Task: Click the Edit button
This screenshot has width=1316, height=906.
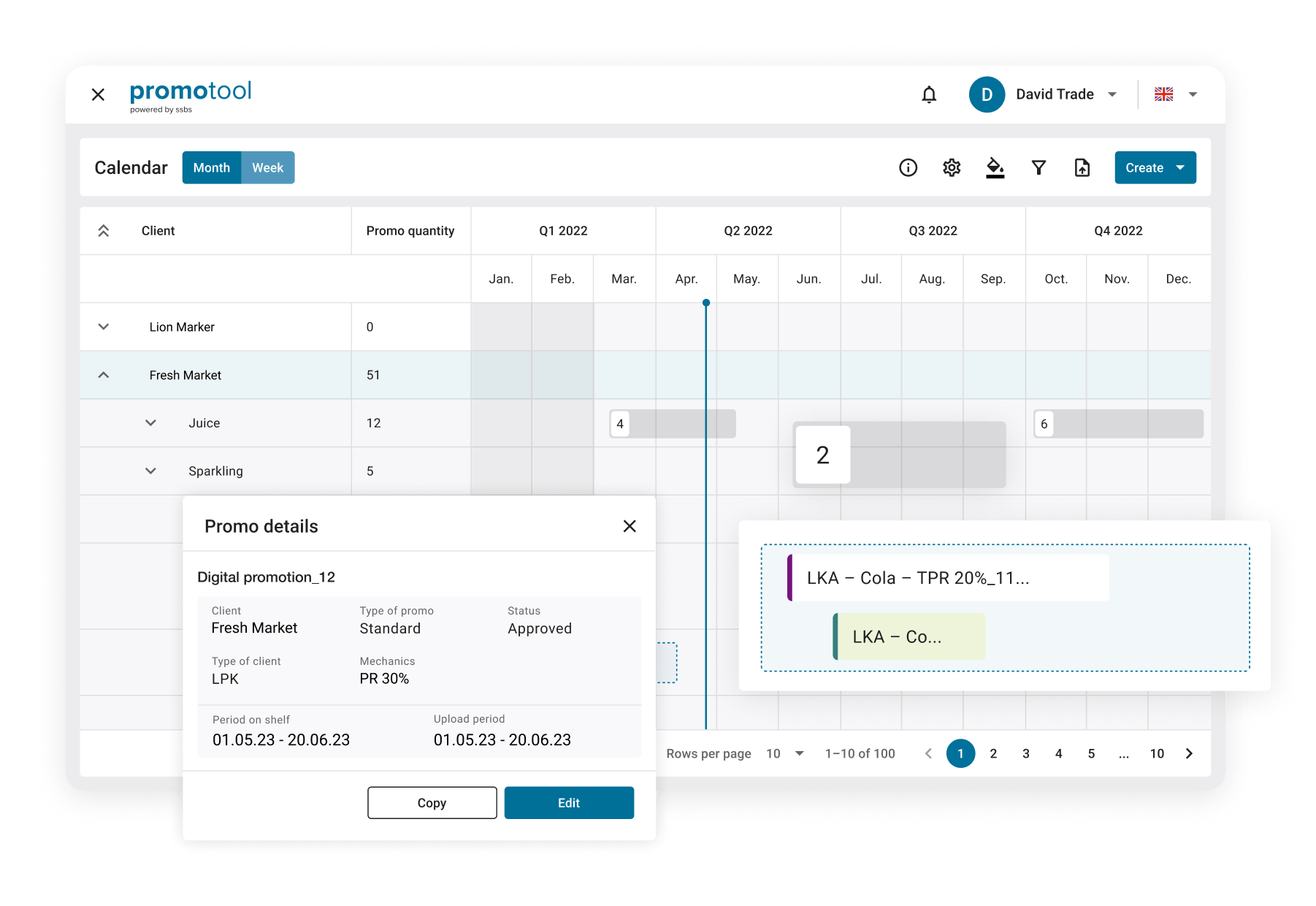Action: click(x=569, y=803)
